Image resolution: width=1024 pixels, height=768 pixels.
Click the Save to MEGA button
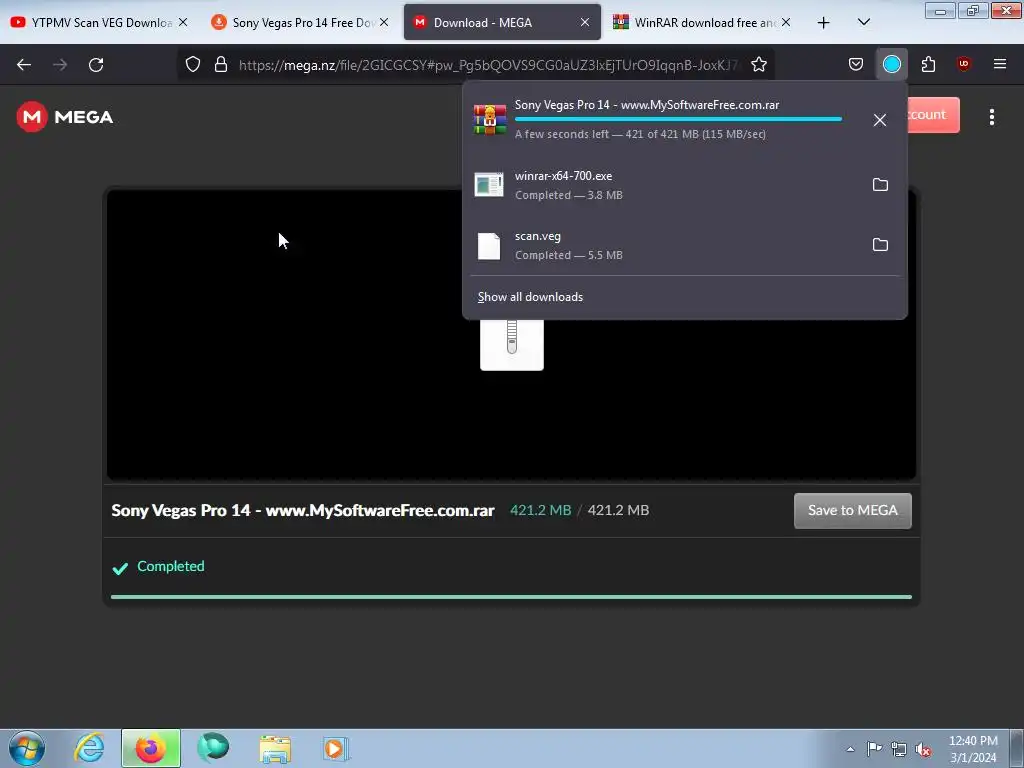tap(852, 511)
